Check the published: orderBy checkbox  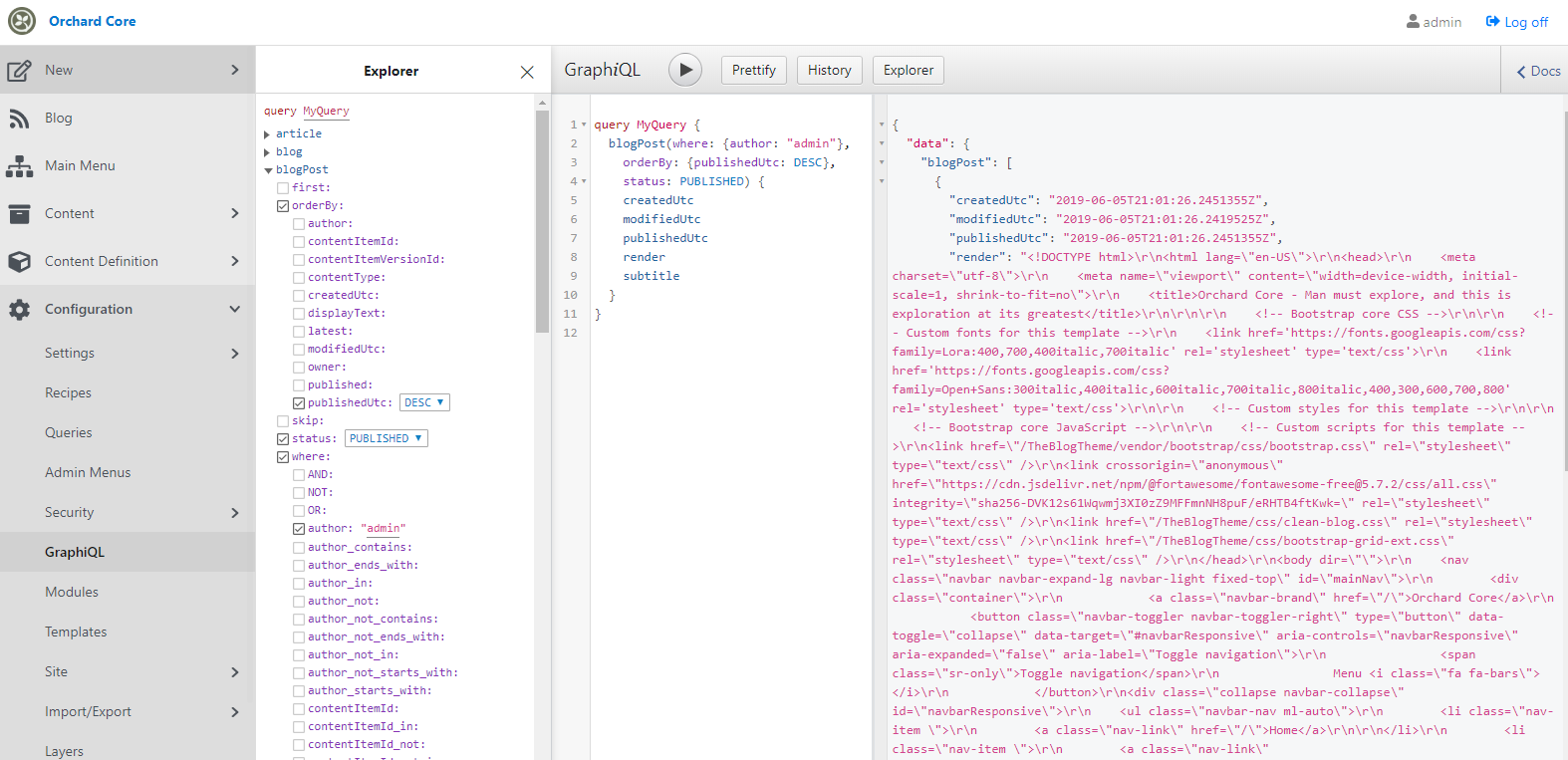pos(299,384)
